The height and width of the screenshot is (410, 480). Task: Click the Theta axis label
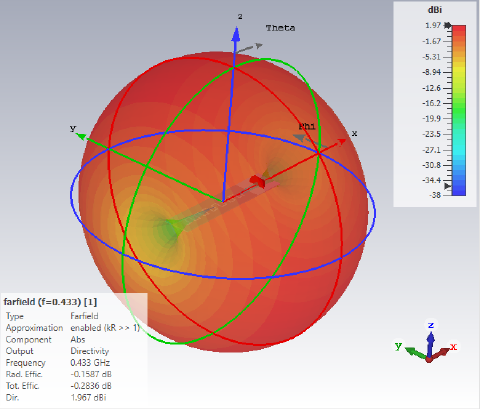click(280, 28)
